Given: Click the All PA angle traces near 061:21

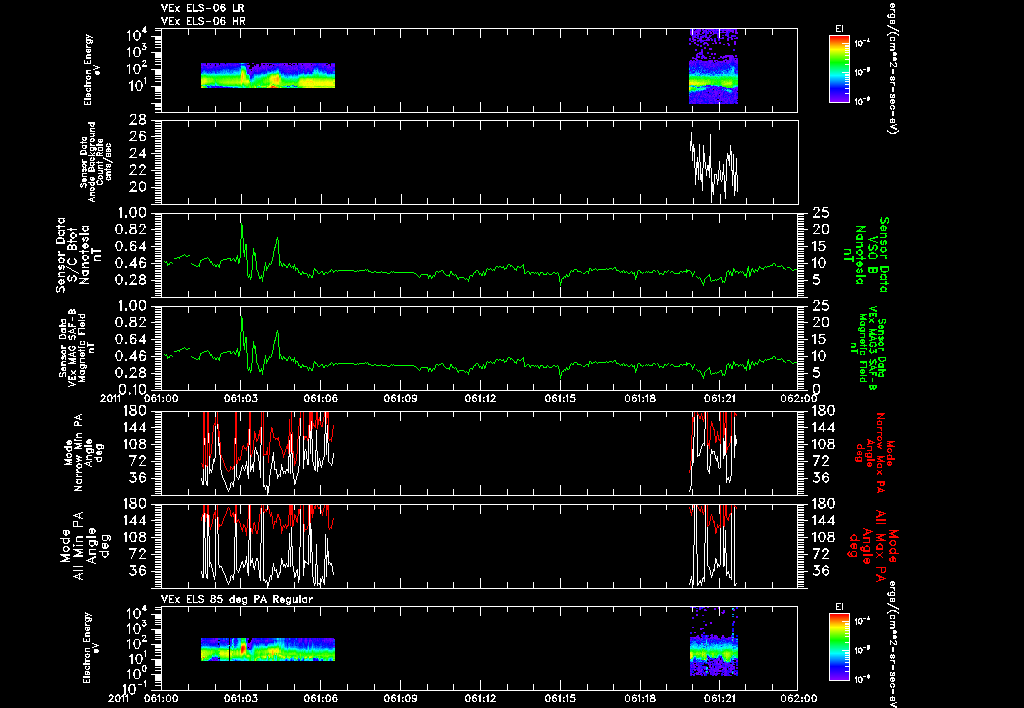Looking at the screenshot, I should click(x=714, y=545).
